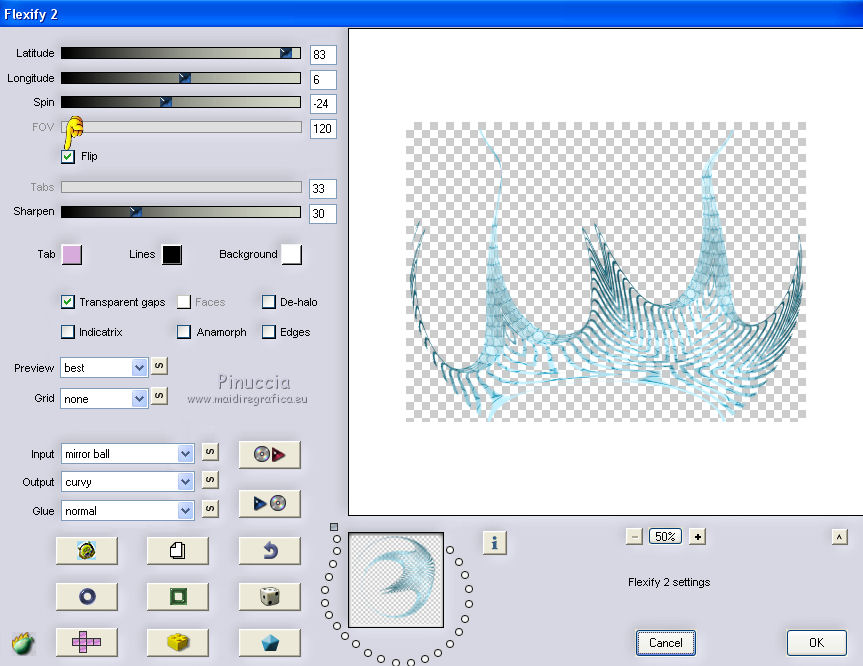Click the S button next to Output

pos(210,480)
